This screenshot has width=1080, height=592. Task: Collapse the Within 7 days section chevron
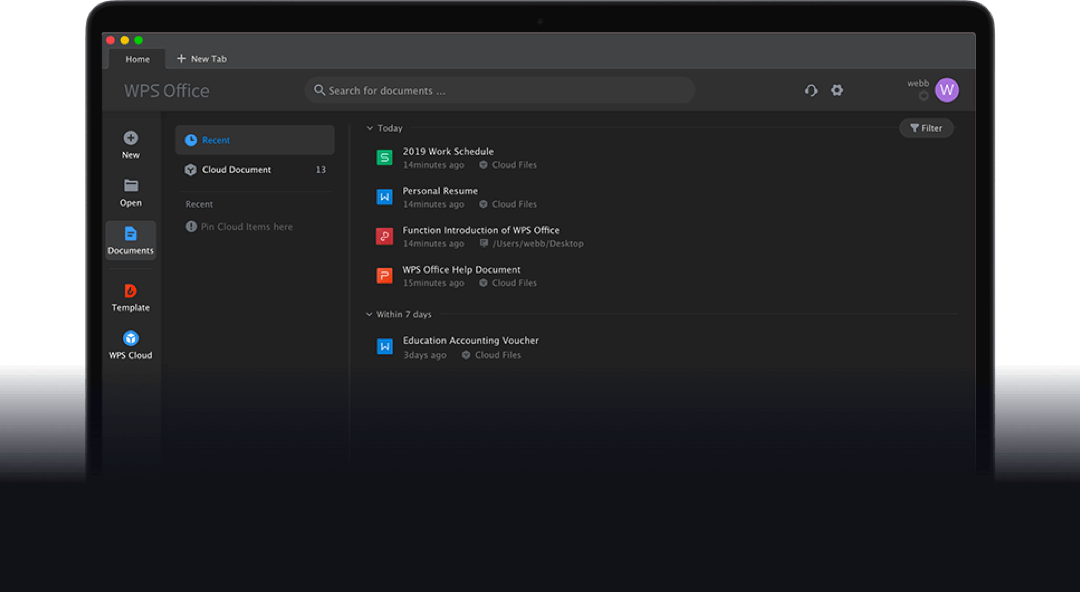(369, 314)
